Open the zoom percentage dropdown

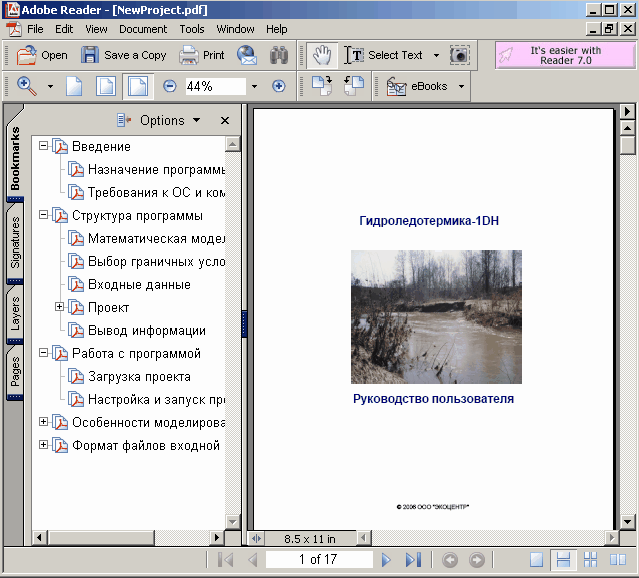tap(254, 86)
